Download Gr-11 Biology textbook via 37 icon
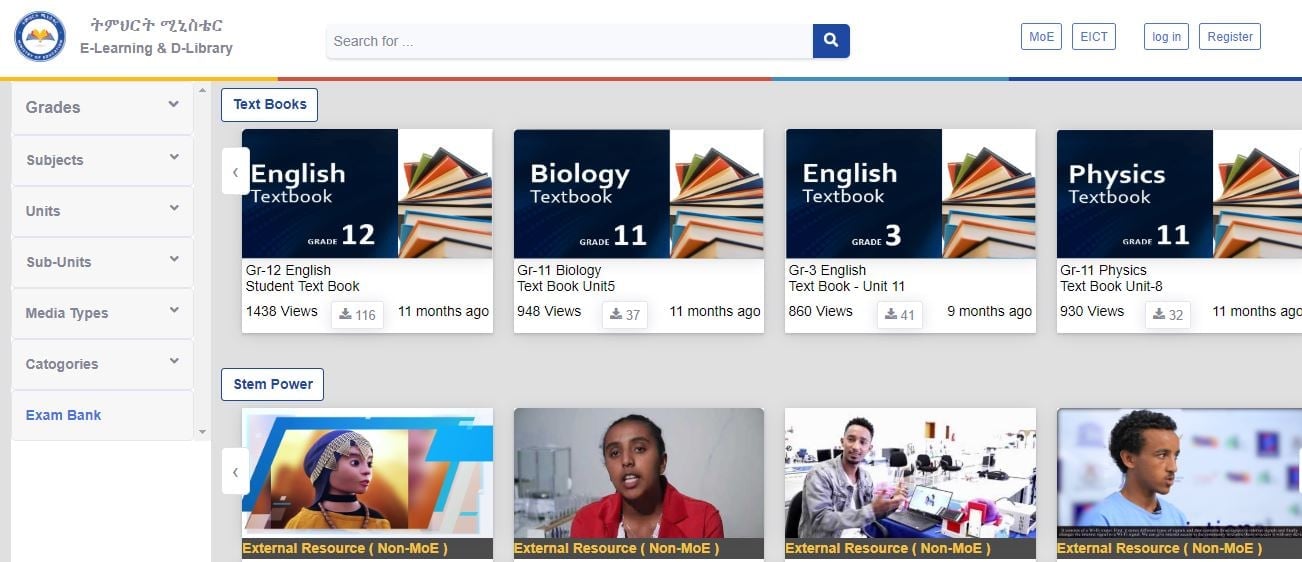The width and height of the screenshot is (1302, 562). 625,315
